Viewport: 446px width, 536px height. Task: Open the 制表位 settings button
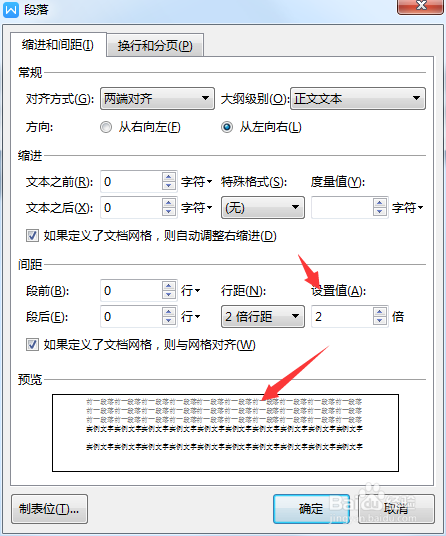tap(49, 509)
